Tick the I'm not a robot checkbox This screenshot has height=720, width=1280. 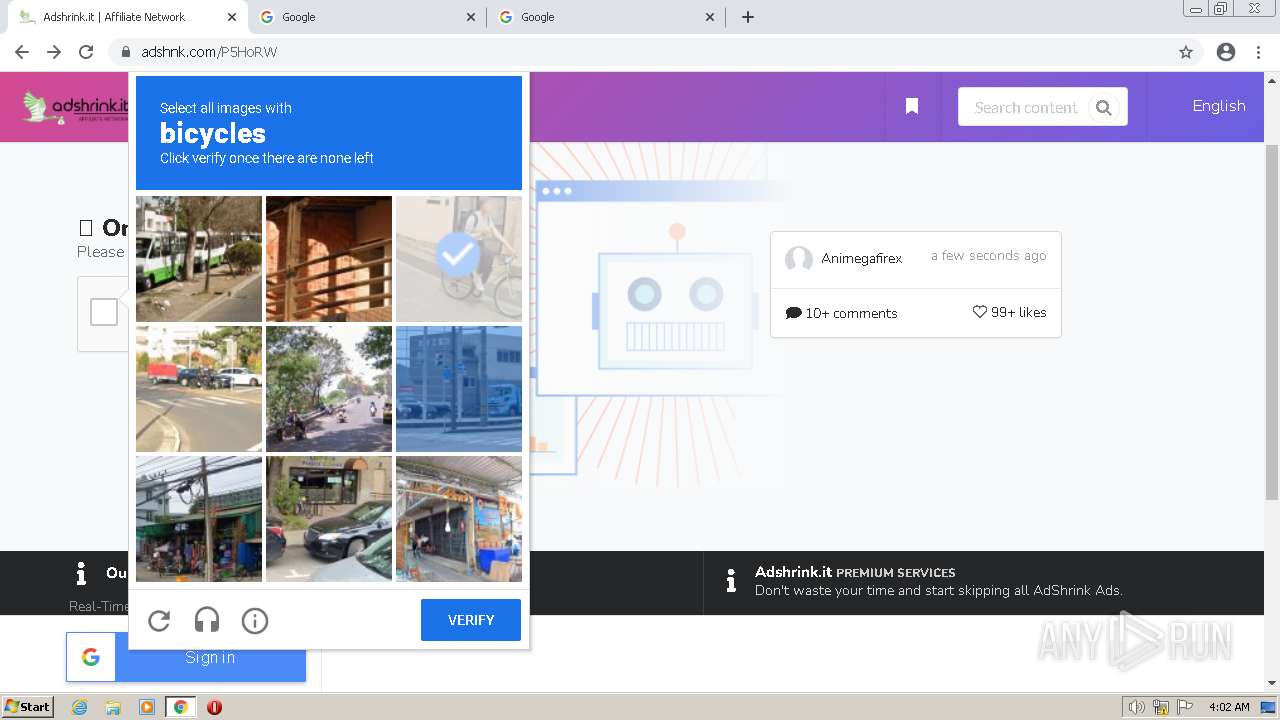pyautogui.click(x=104, y=313)
